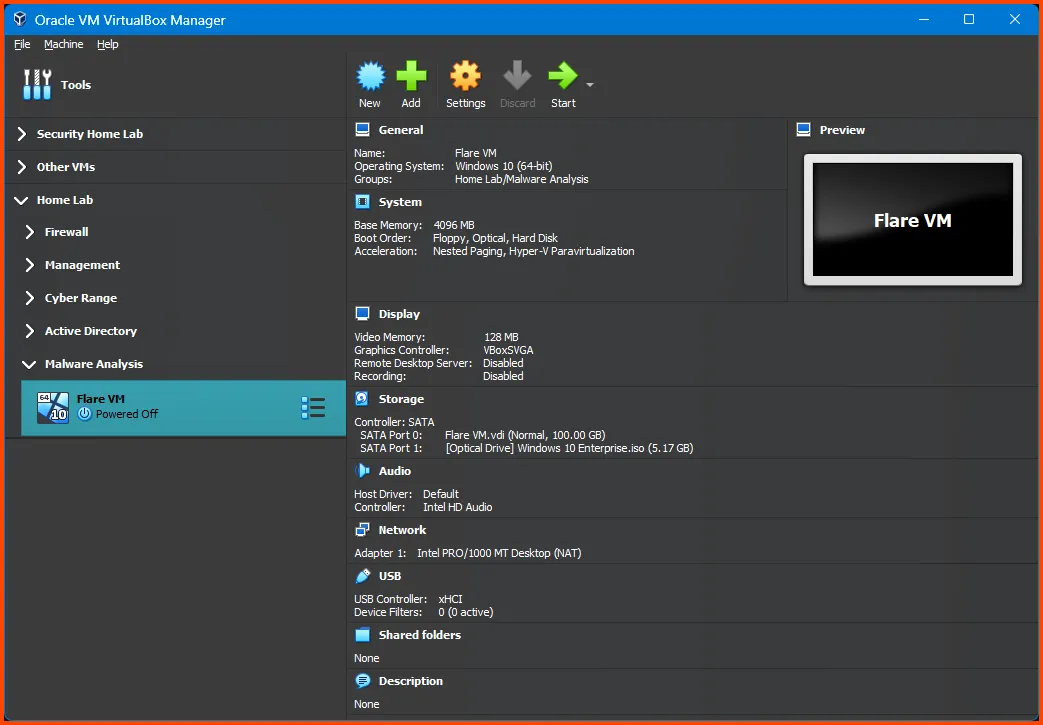Image resolution: width=1043 pixels, height=725 pixels.
Task: Open the Help menu
Action: coord(108,44)
